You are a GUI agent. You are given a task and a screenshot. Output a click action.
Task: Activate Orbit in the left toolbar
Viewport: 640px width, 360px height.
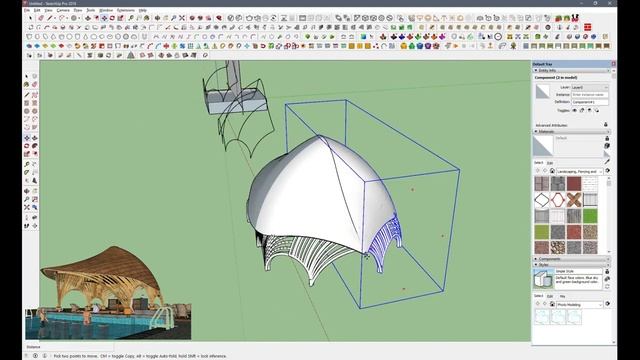click(x=27, y=191)
